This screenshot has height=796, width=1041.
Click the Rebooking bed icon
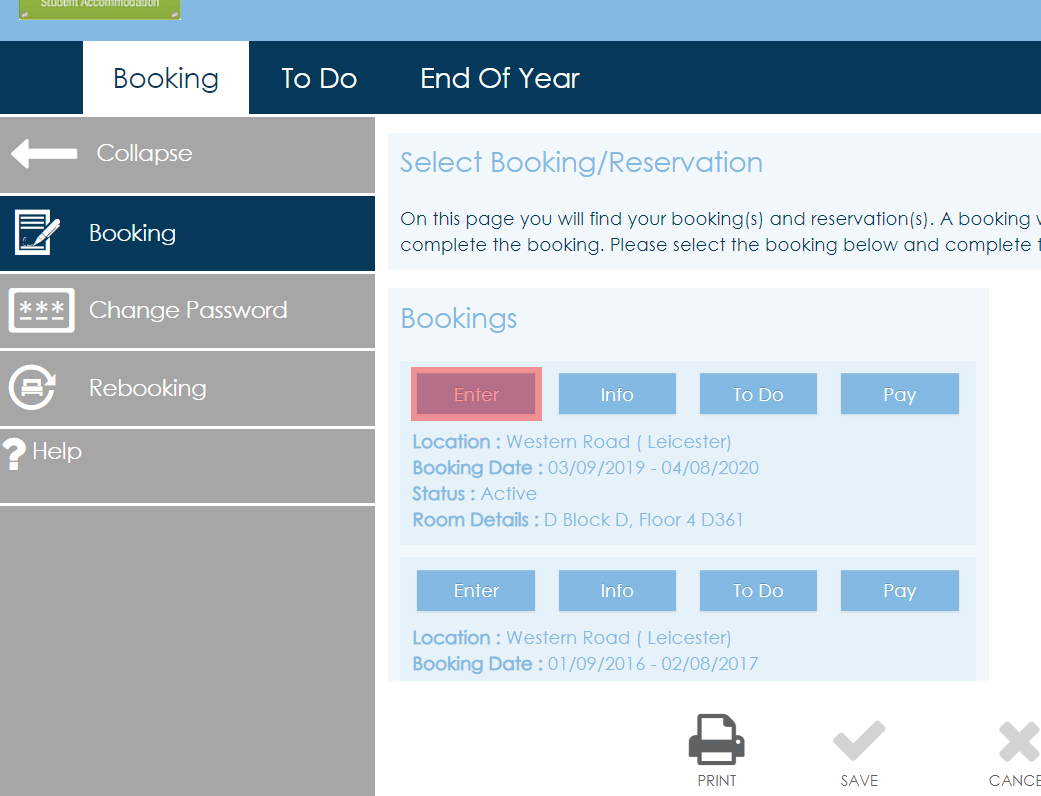32,387
